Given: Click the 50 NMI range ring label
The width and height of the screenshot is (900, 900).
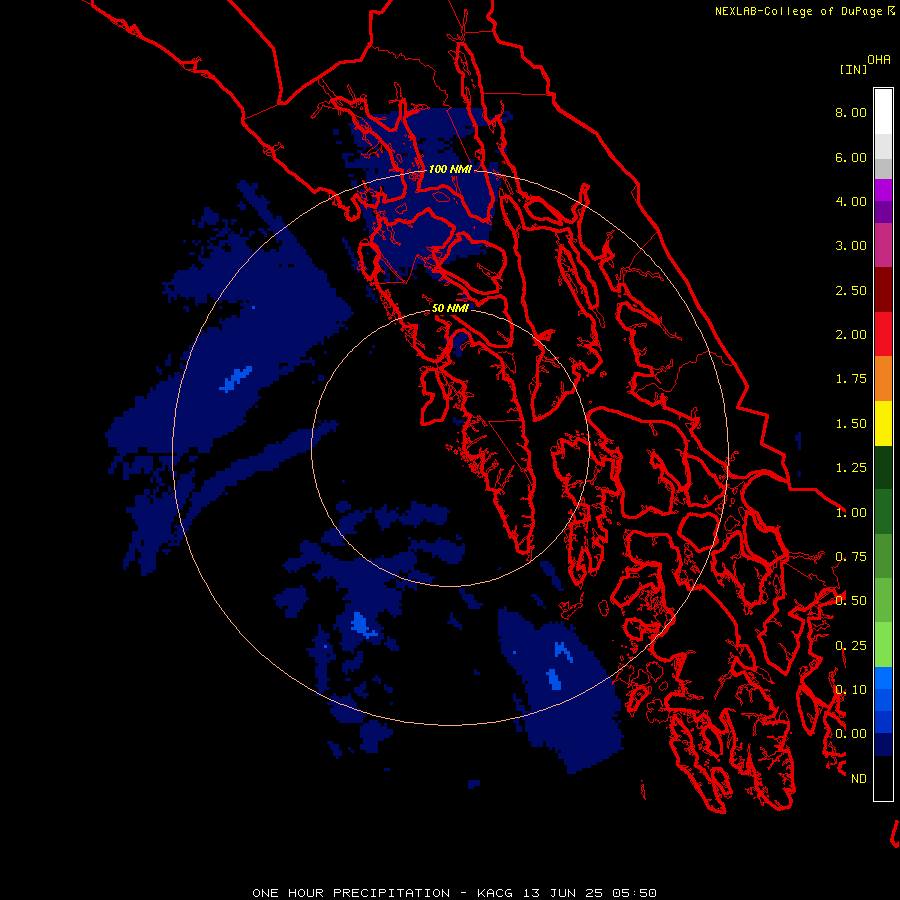Looking at the screenshot, I should [x=450, y=308].
